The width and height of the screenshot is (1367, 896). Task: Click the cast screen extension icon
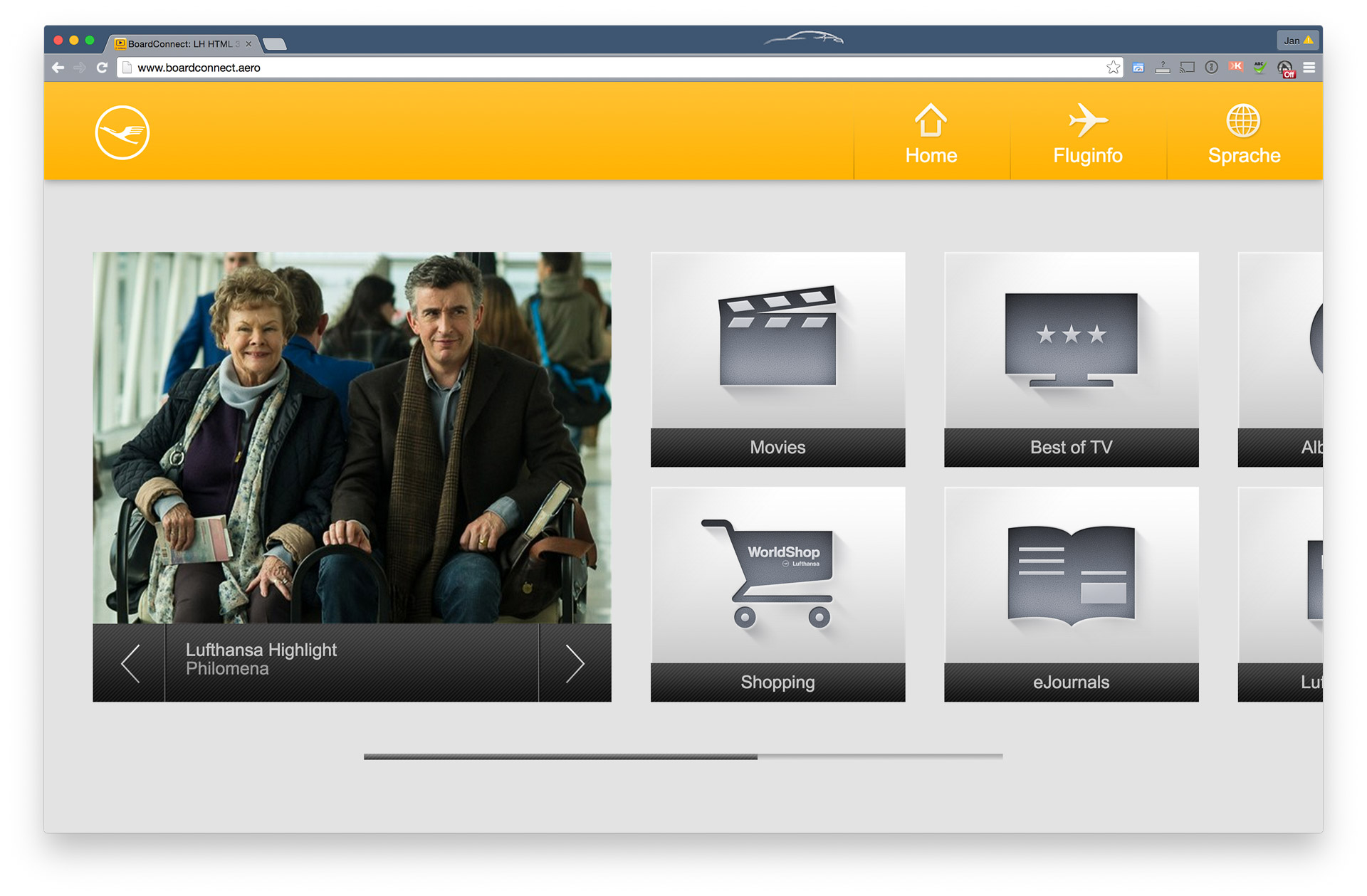tap(1187, 68)
